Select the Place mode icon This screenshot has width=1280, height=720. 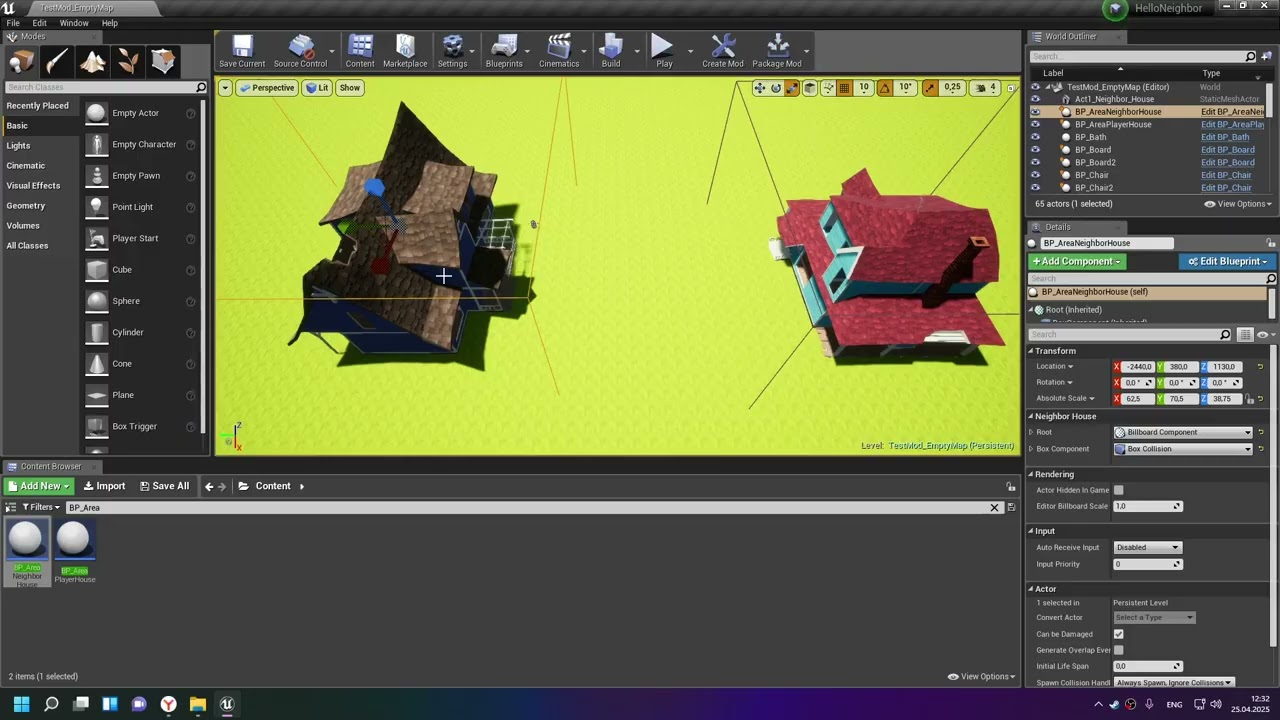click(22, 62)
